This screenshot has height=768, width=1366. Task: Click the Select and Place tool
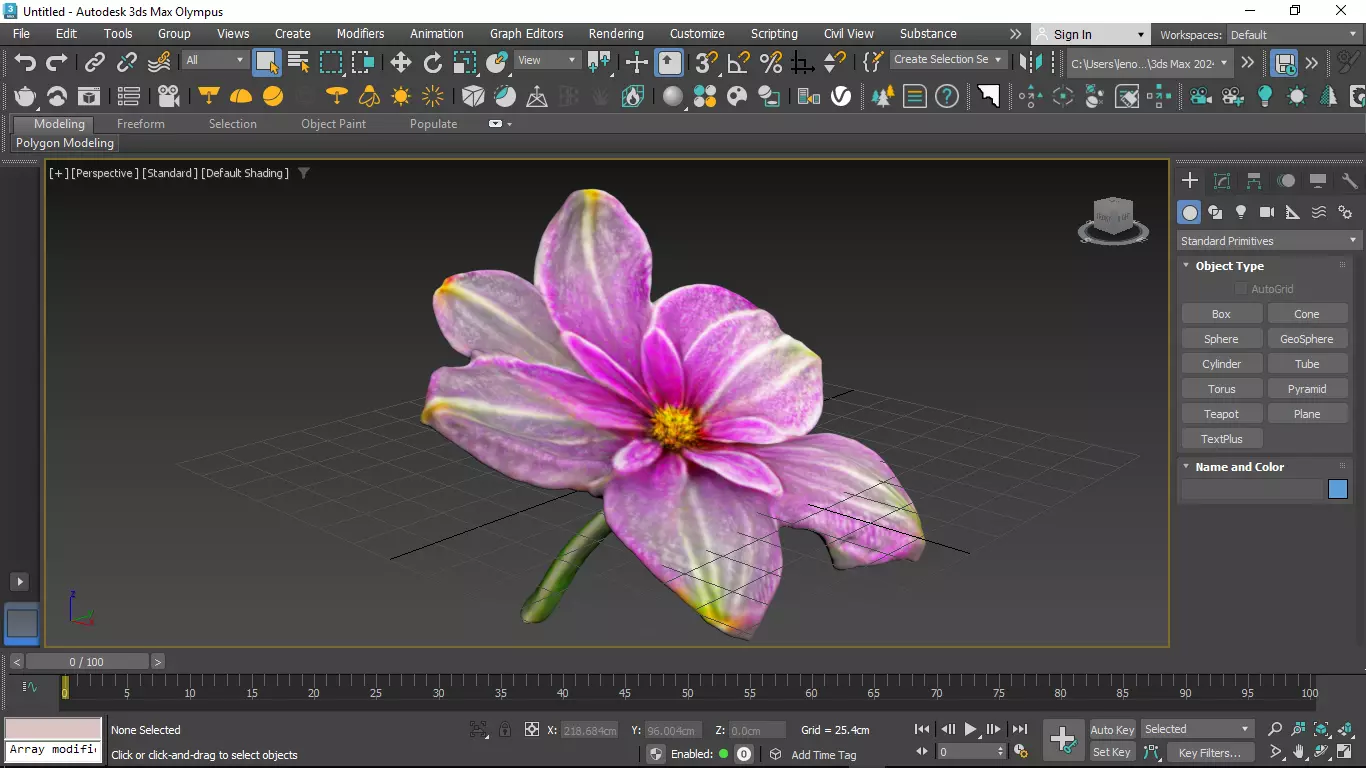point(497,63)
